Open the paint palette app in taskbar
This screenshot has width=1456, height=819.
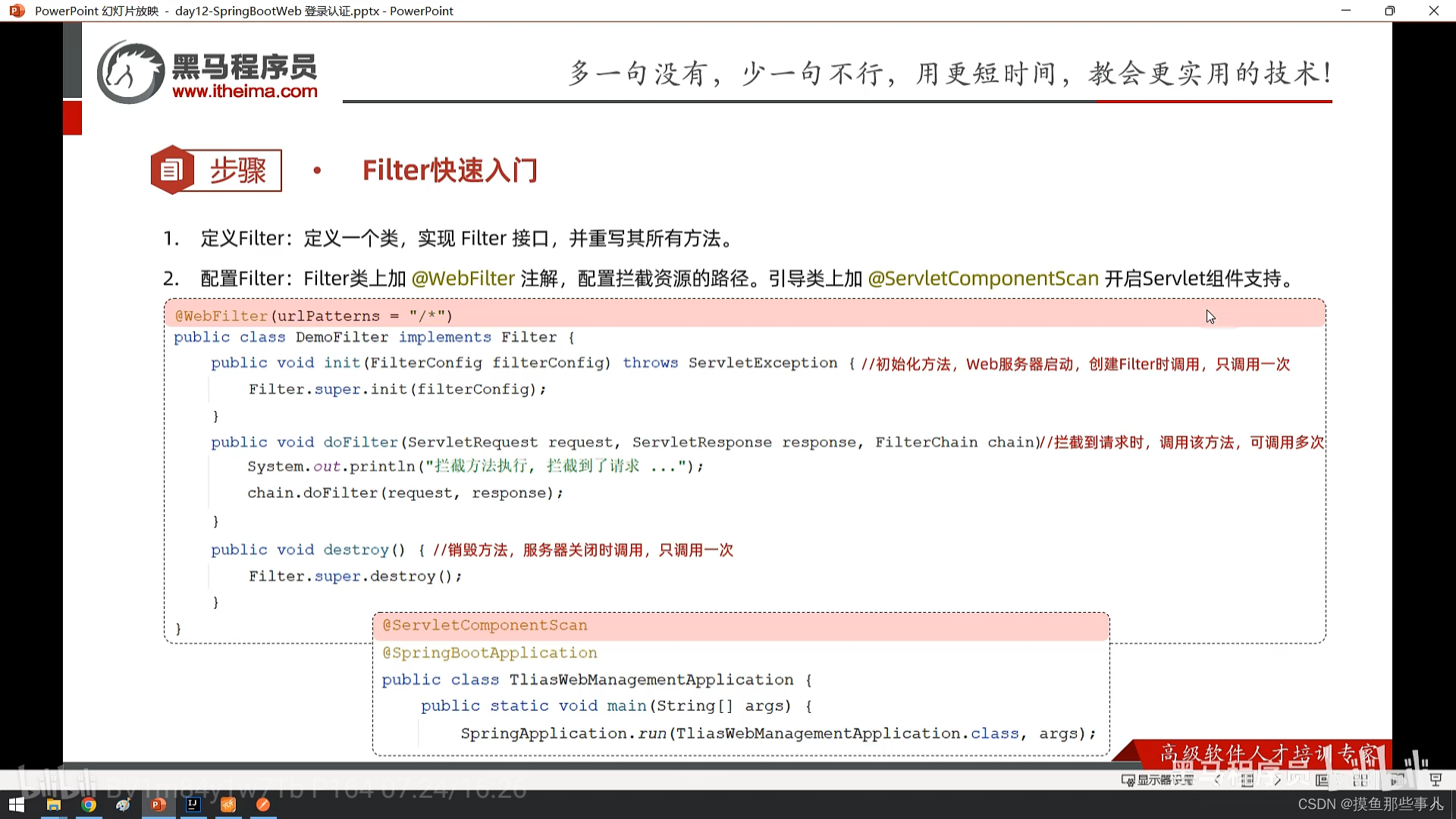(x=123, y=805)
